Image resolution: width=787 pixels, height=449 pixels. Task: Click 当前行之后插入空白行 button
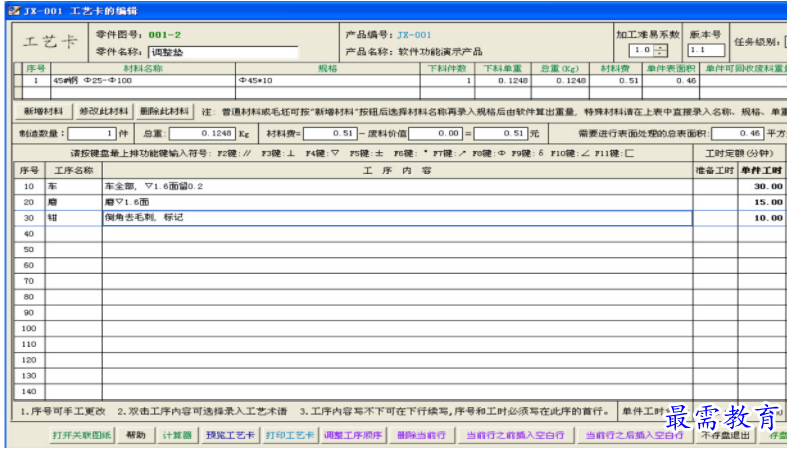[x=634, y=435]
